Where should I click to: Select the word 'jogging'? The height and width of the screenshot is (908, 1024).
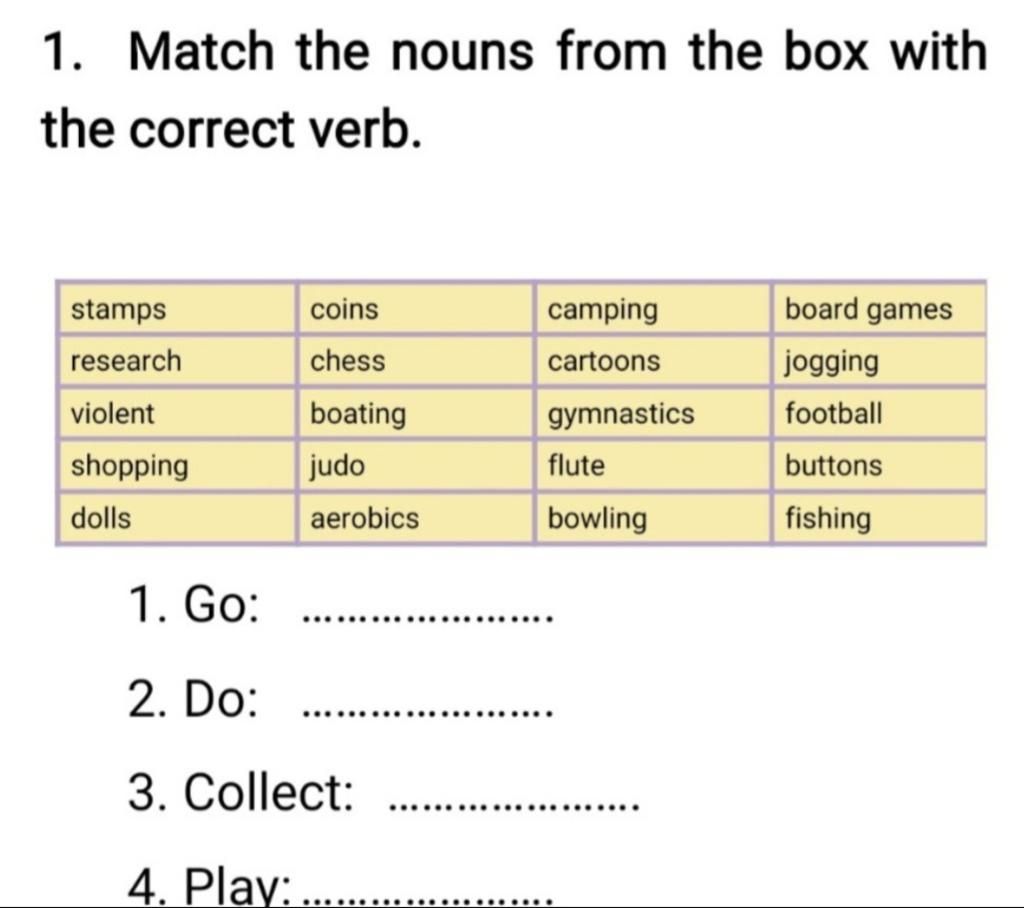832,363
